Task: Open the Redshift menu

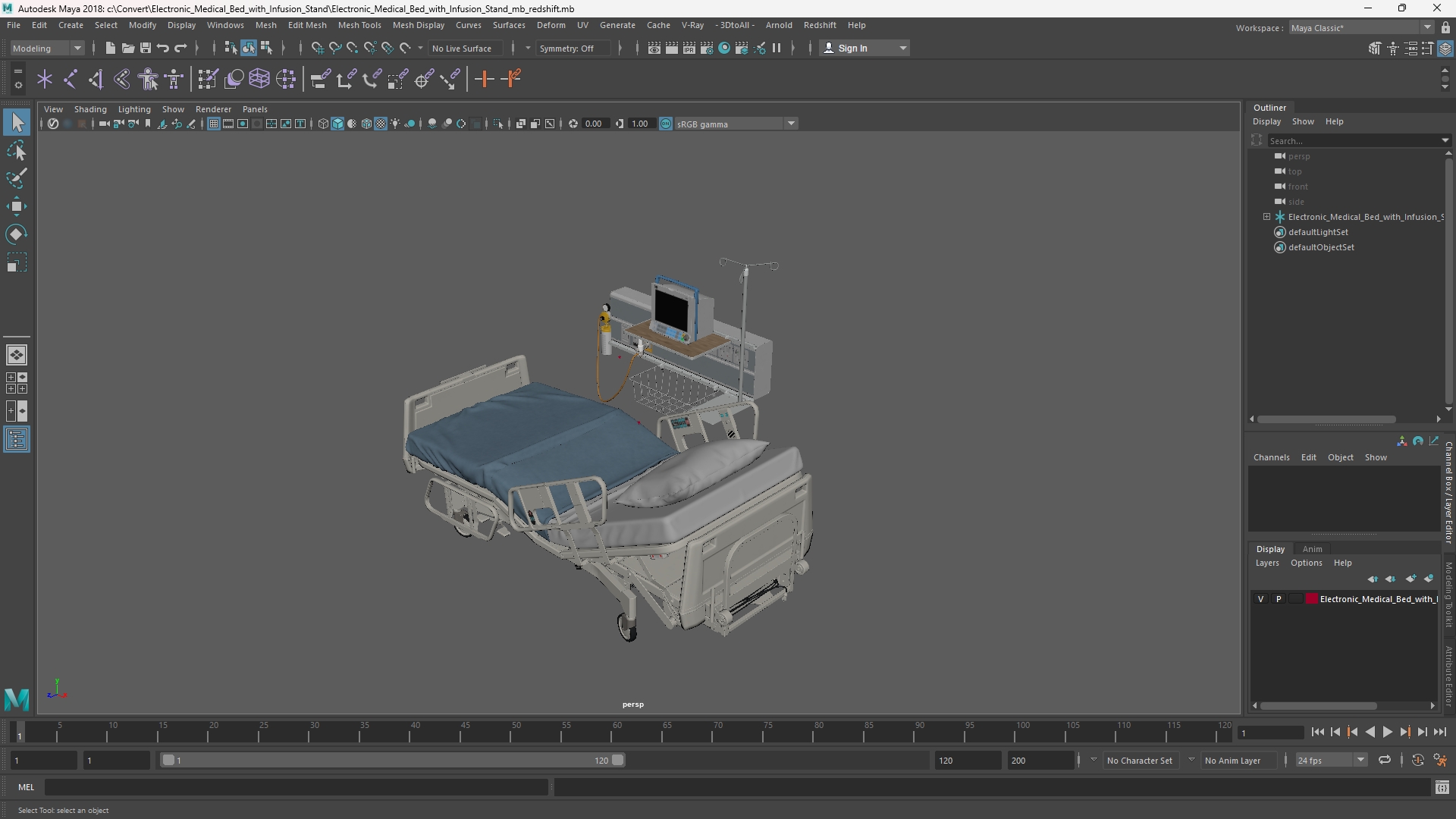Action: point(820,25)
